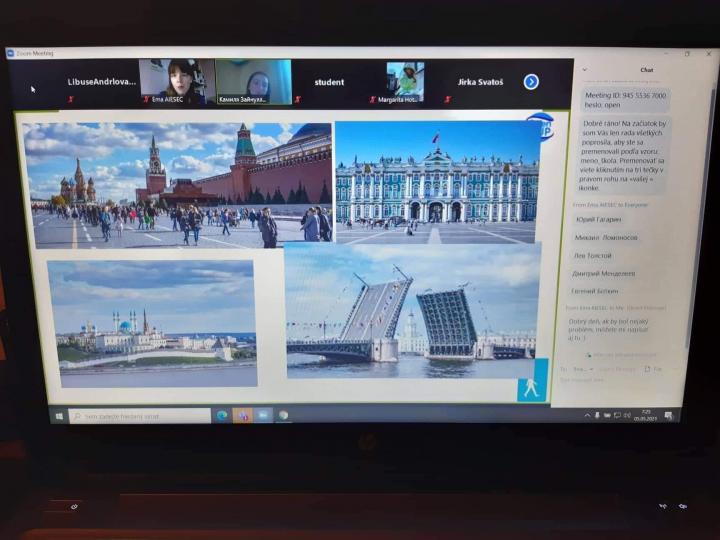Show next participants with the blue arrow
Viewport: 720px width, 540px height.
click(531, 82)
